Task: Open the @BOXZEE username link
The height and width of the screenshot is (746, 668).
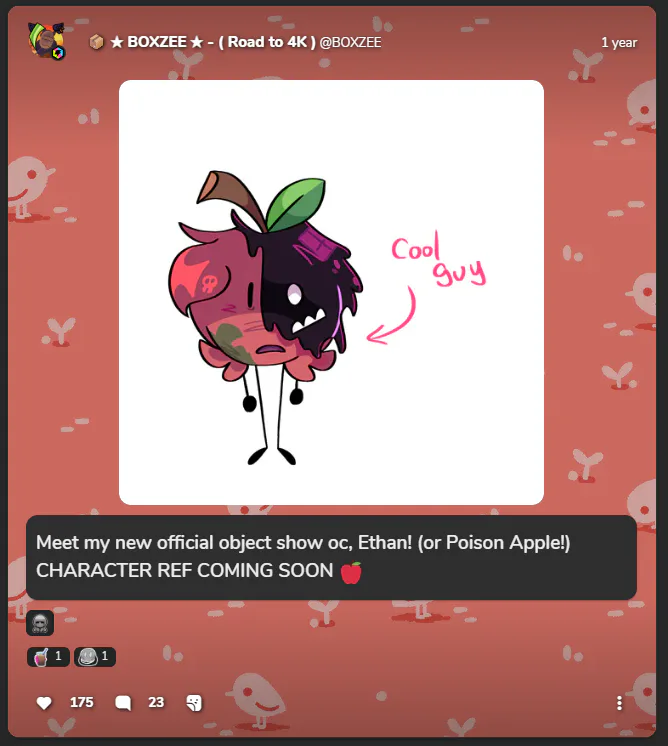Action: (350, 42)
